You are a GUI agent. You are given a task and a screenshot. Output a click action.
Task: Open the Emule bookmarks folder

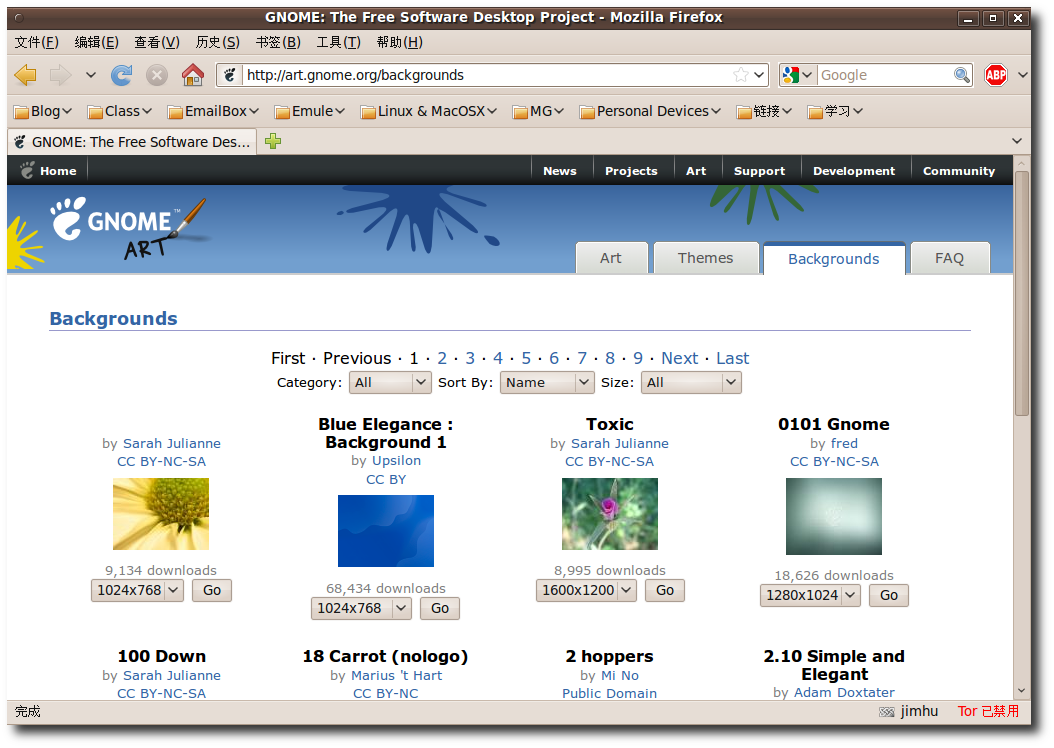coord(310,111)
